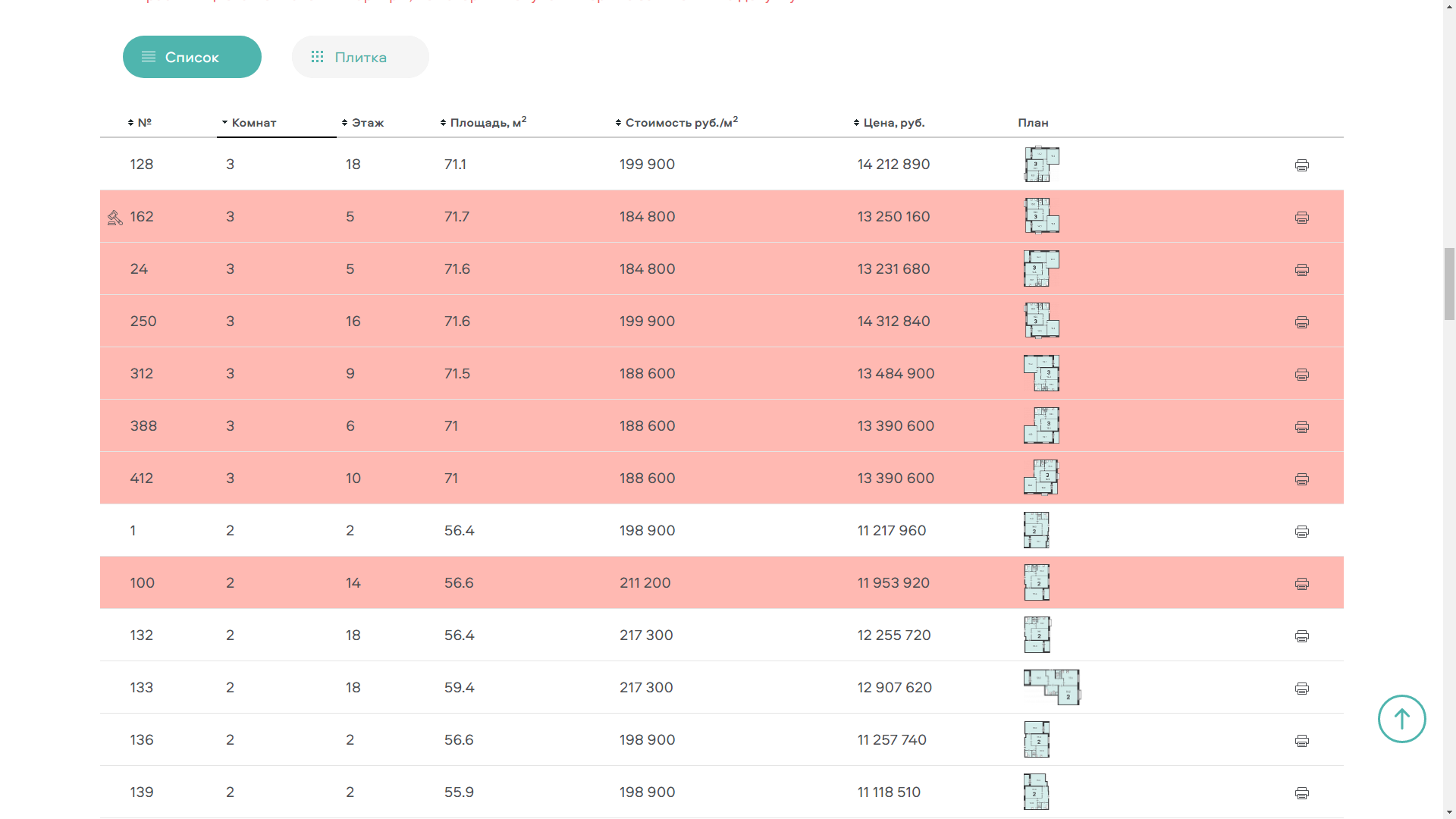Click scroll-to-top arrow circle button

(x=1401, y=719)
